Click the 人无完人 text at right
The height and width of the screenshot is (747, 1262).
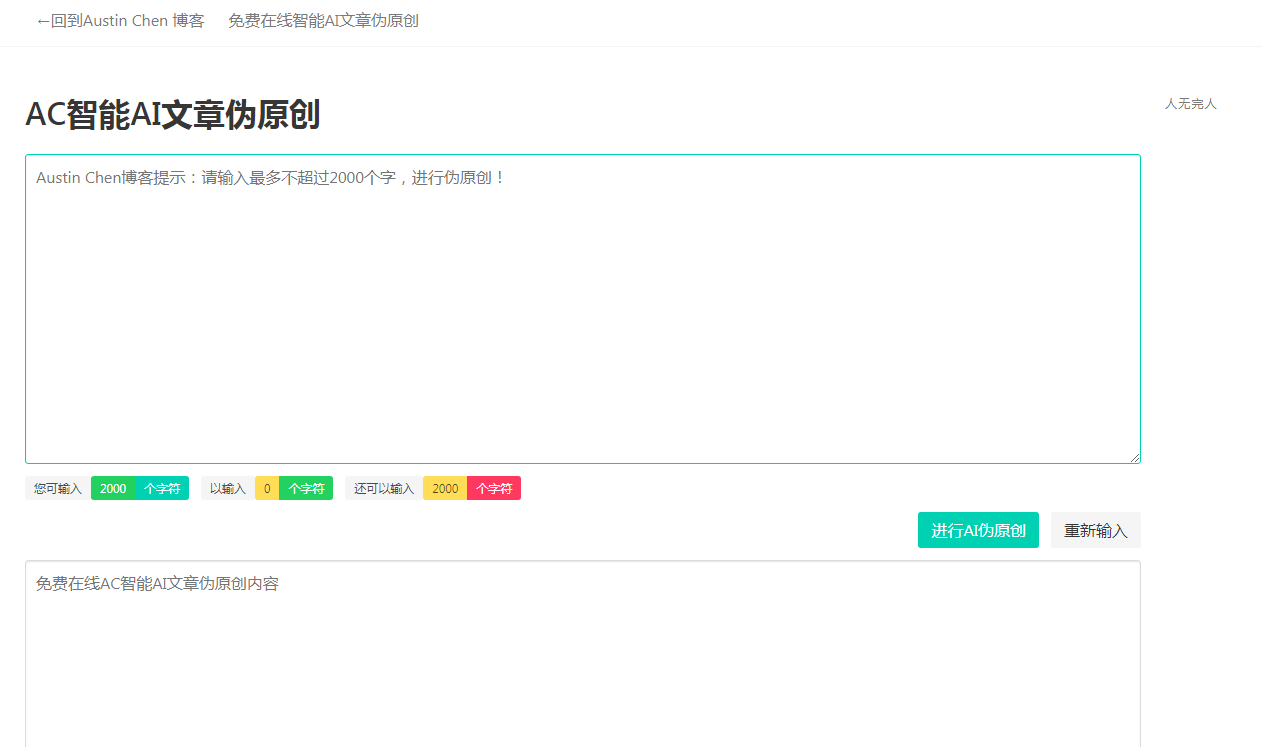point(1191,104)
